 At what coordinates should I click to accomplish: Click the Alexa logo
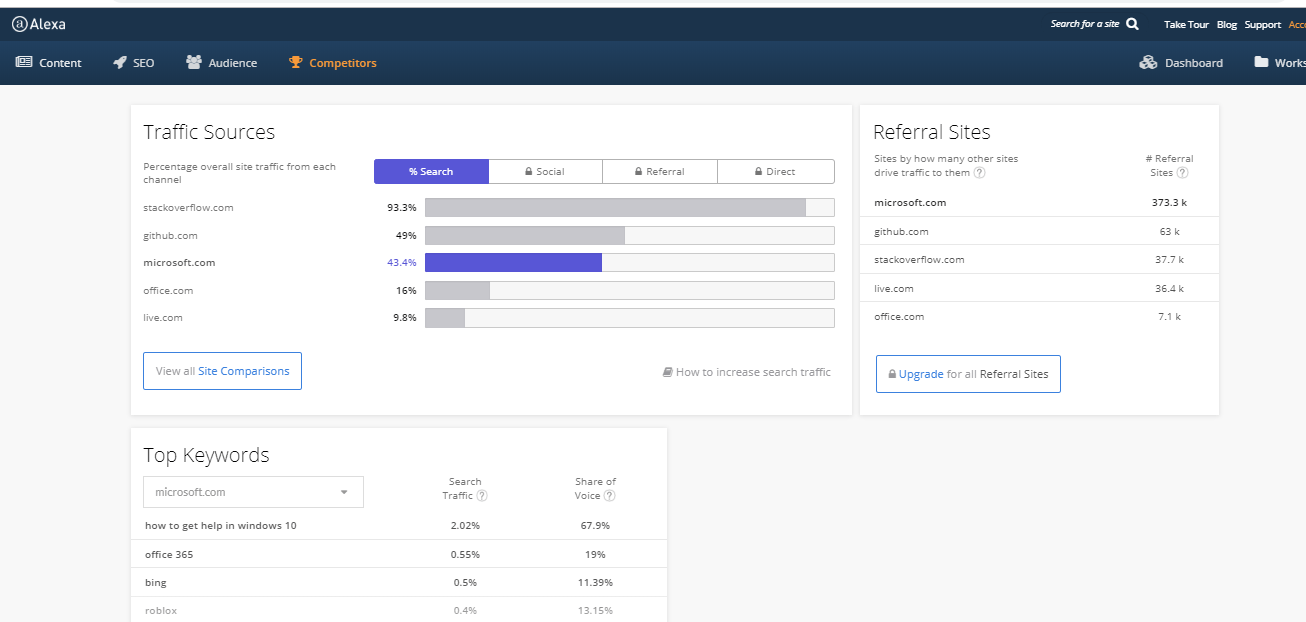[39, 24]
